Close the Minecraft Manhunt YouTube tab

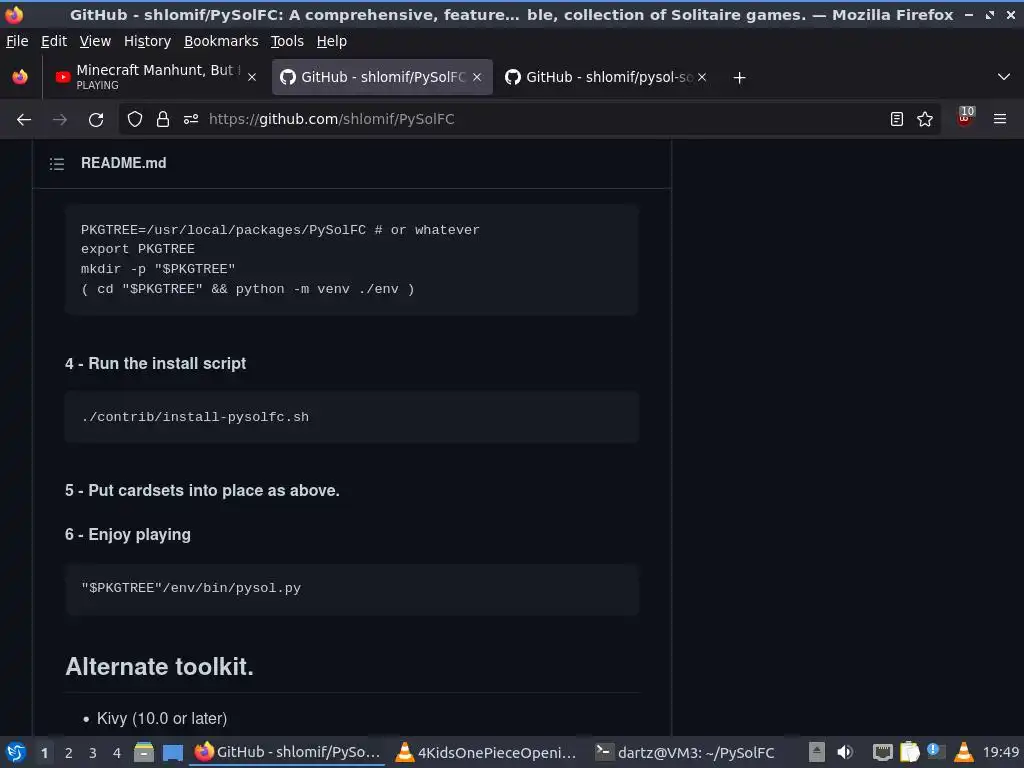(252, 77)
